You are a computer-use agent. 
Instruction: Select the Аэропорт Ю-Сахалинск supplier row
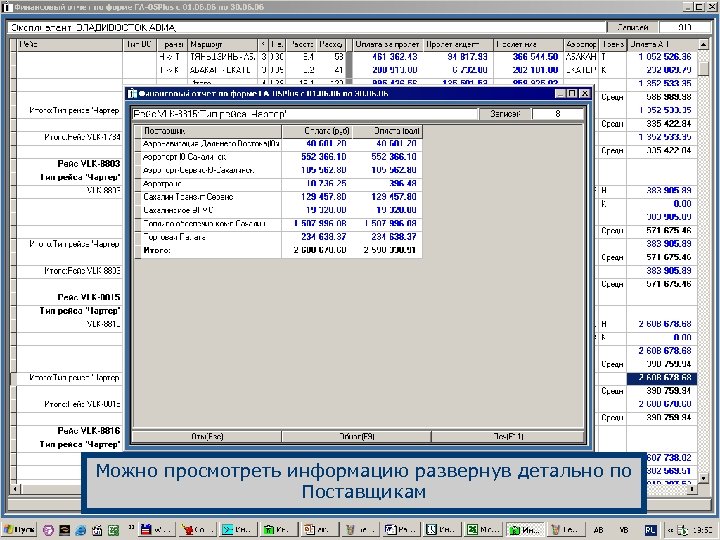pyautogui.click(x=278, y=157)
